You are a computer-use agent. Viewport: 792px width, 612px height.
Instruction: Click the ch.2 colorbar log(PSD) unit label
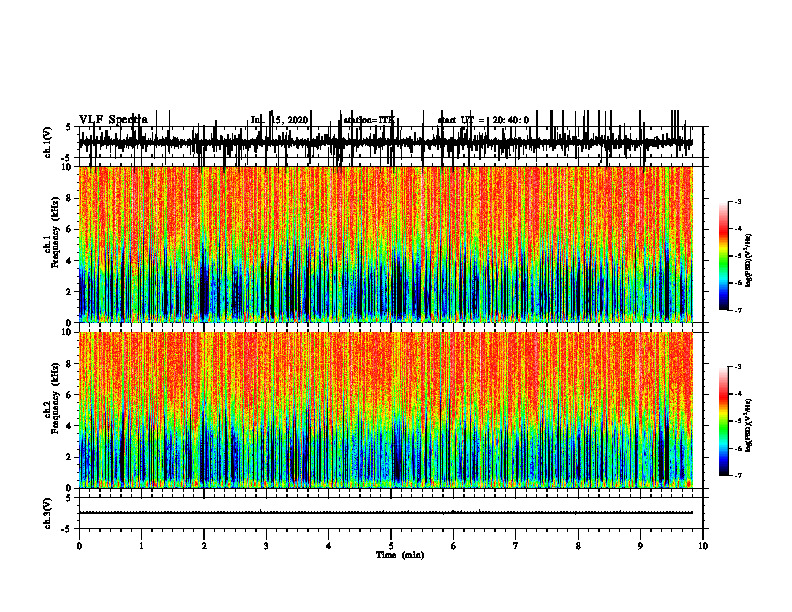pos(749,425)
